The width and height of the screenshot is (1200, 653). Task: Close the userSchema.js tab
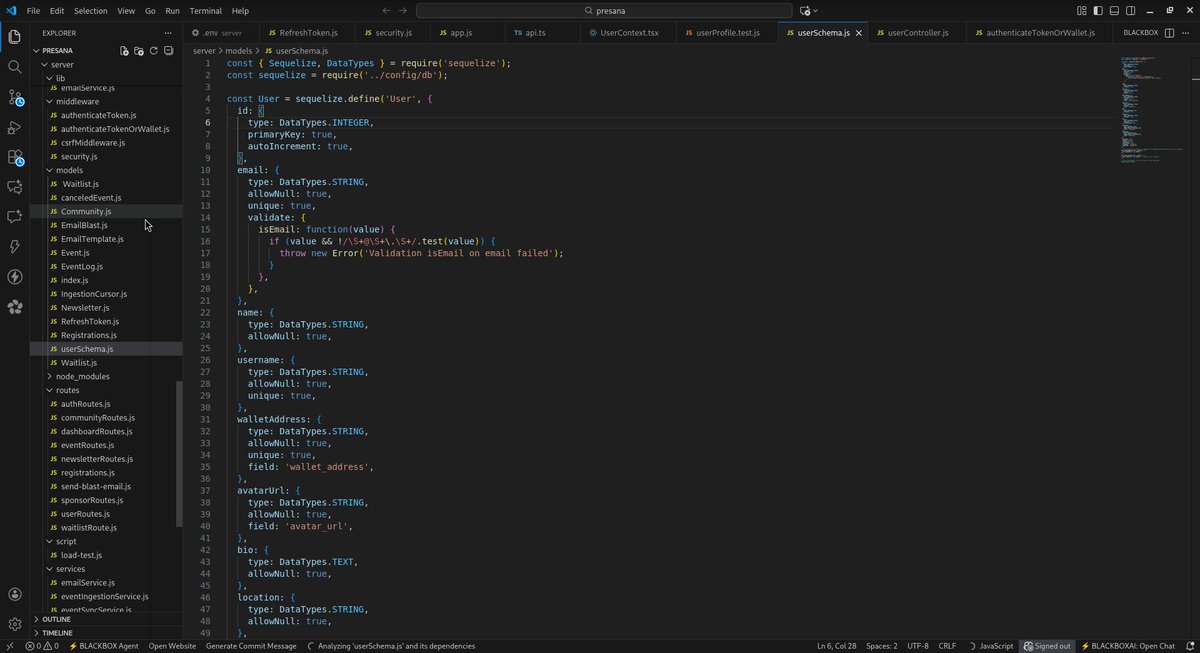(859, 32)
